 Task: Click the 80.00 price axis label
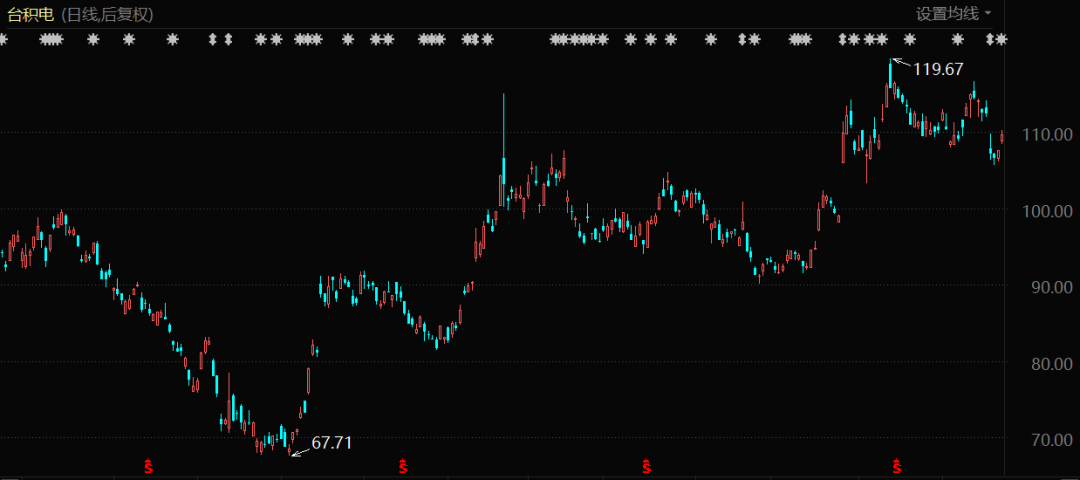[1049, 364]
